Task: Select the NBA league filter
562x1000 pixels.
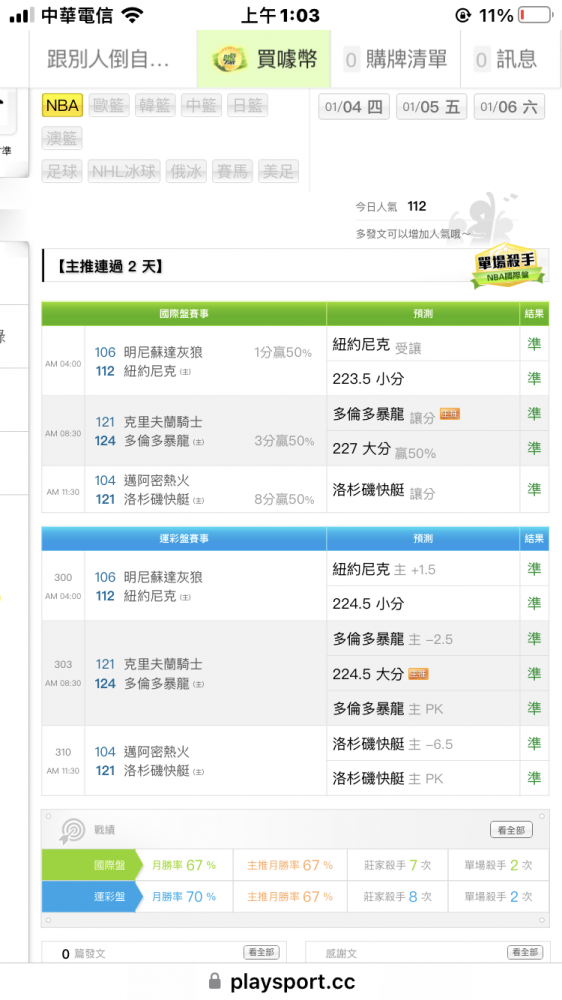Action: pos(63,105)
